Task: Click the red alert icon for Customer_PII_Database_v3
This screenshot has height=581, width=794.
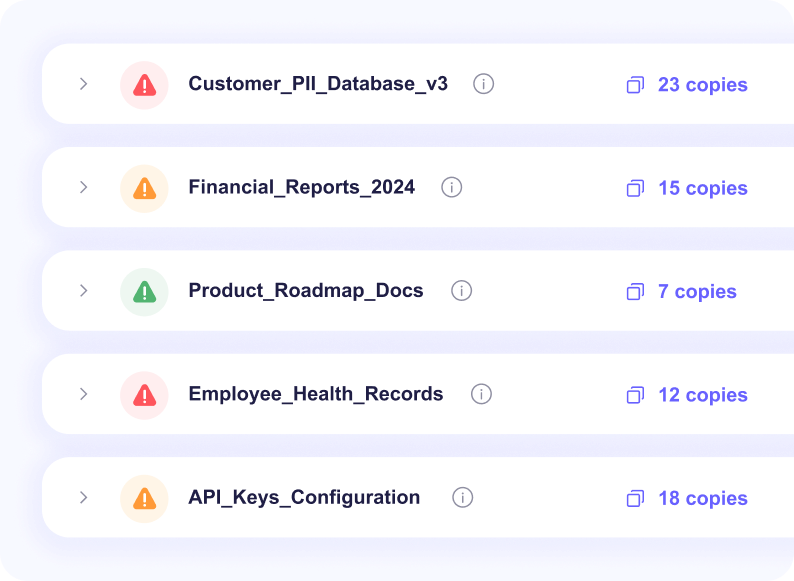Action: point(144,85)
